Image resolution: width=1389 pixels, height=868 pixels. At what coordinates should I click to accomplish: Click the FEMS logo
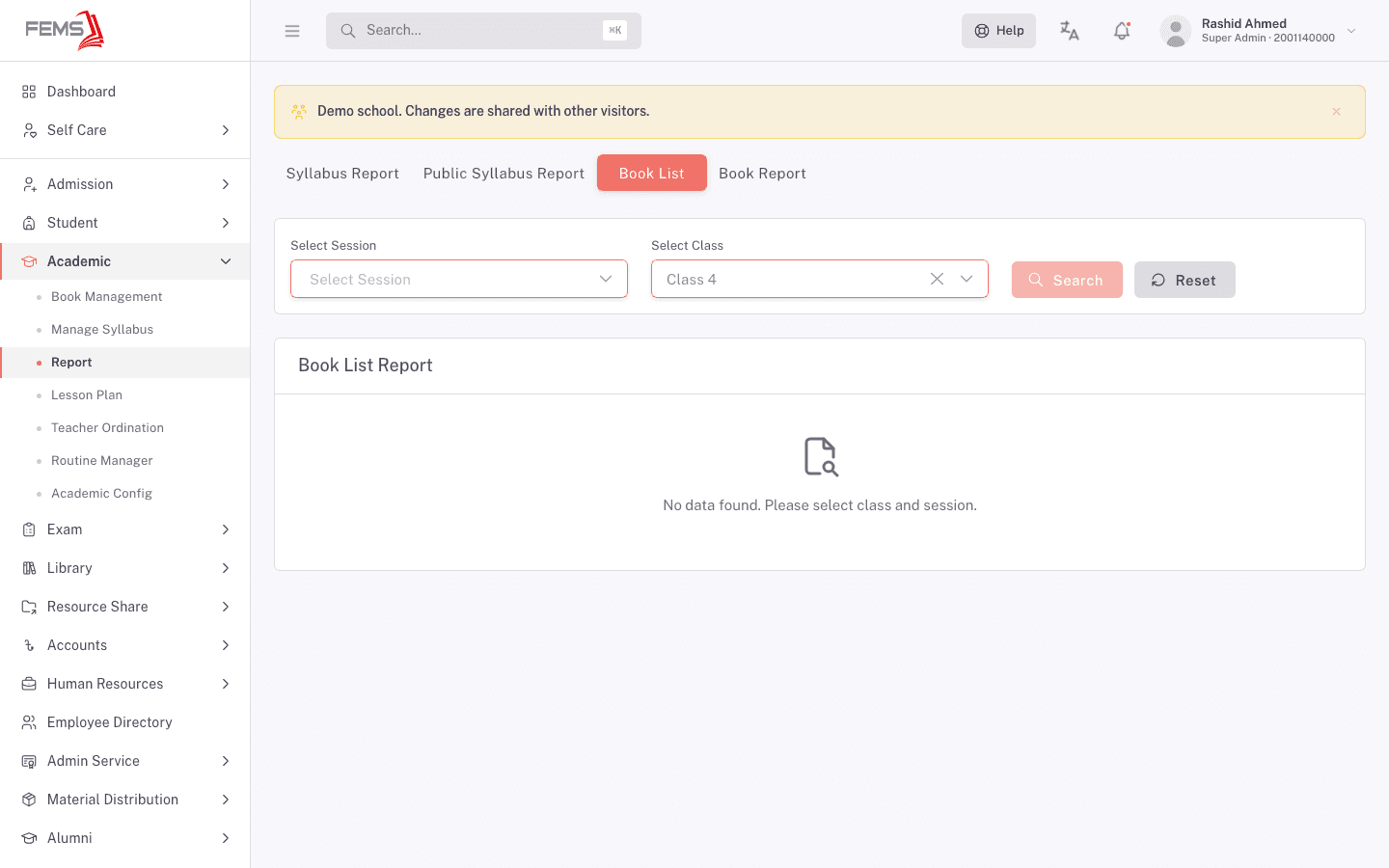point(65,30)
